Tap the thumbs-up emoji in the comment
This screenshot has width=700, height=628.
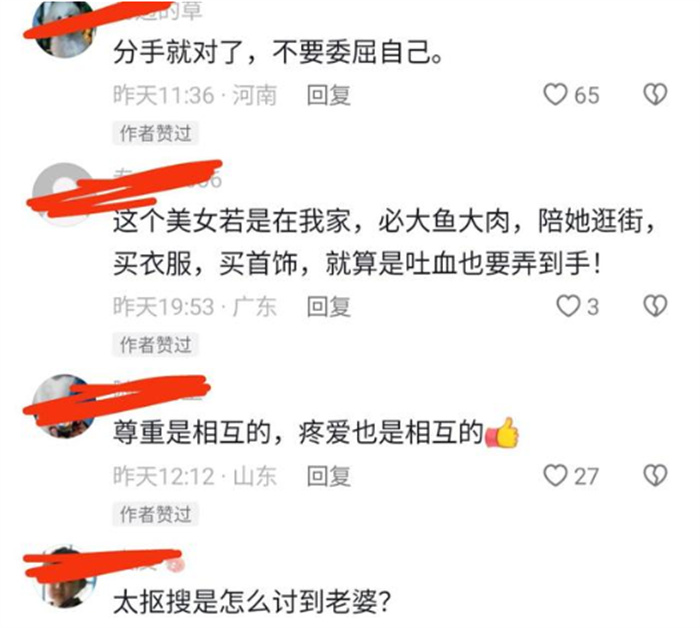click(x=502, y=433)
